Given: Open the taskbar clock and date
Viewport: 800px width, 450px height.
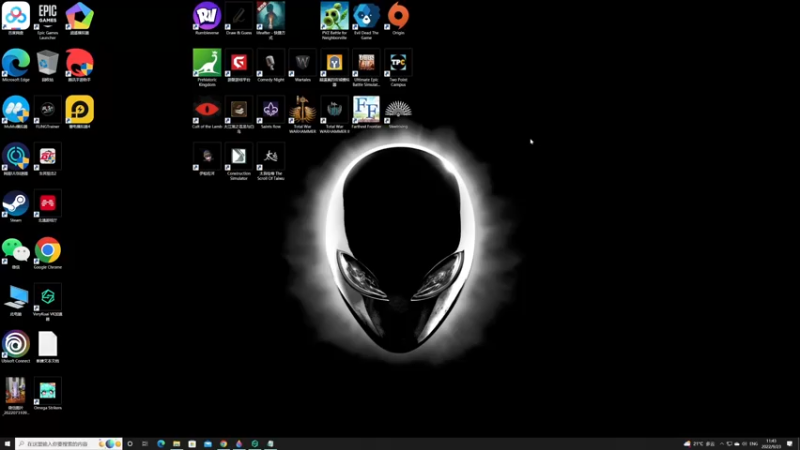Looking at the screenshot, I should coord(771,444).
